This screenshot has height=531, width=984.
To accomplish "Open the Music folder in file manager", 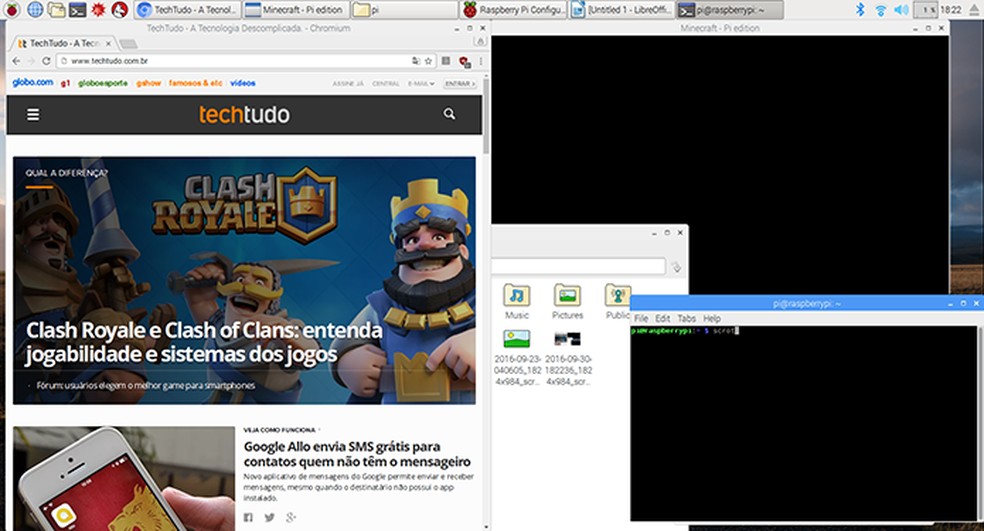I will coord(516,302).
